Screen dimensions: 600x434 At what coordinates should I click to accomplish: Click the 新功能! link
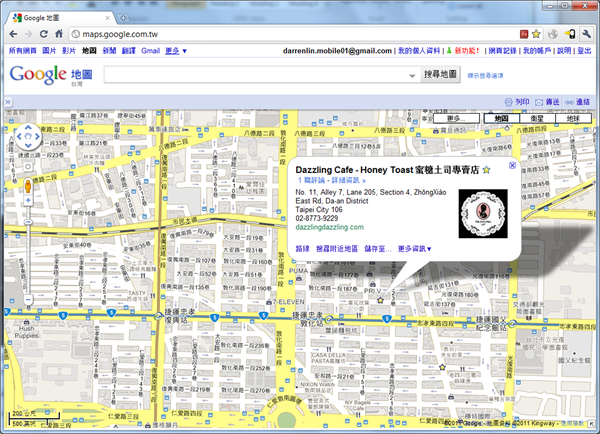pos(467,51)
